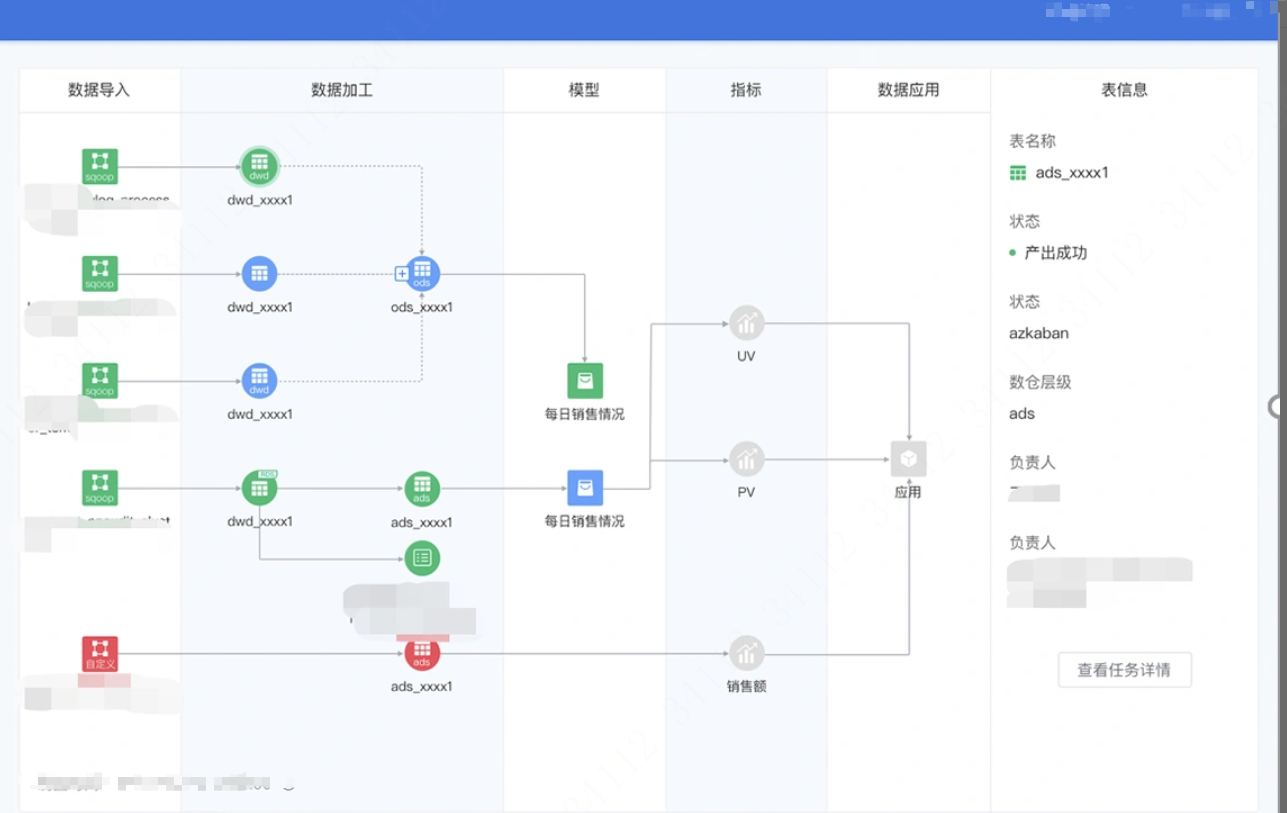The image size is (1287, 813).
Task: Click table icon beside ads_xxxx1 in 表信息
Action: pyautogui.click(x=1018, y=173)
